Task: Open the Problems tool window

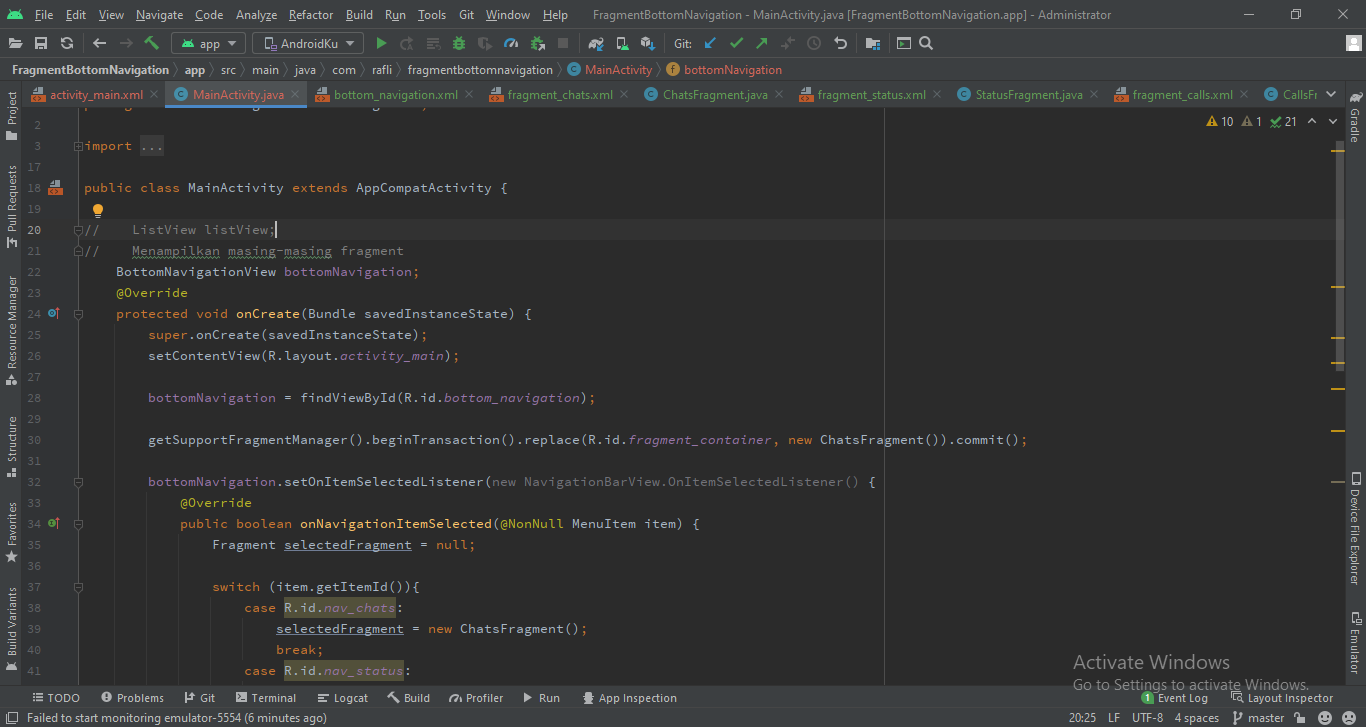Action: click(x=131, y=698)
